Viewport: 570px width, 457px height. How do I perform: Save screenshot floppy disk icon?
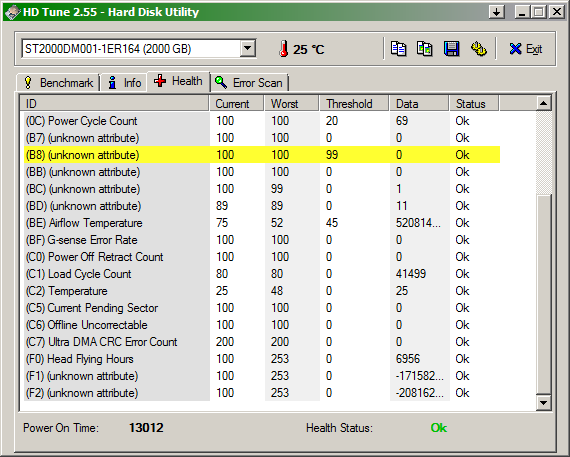(451, 49)
